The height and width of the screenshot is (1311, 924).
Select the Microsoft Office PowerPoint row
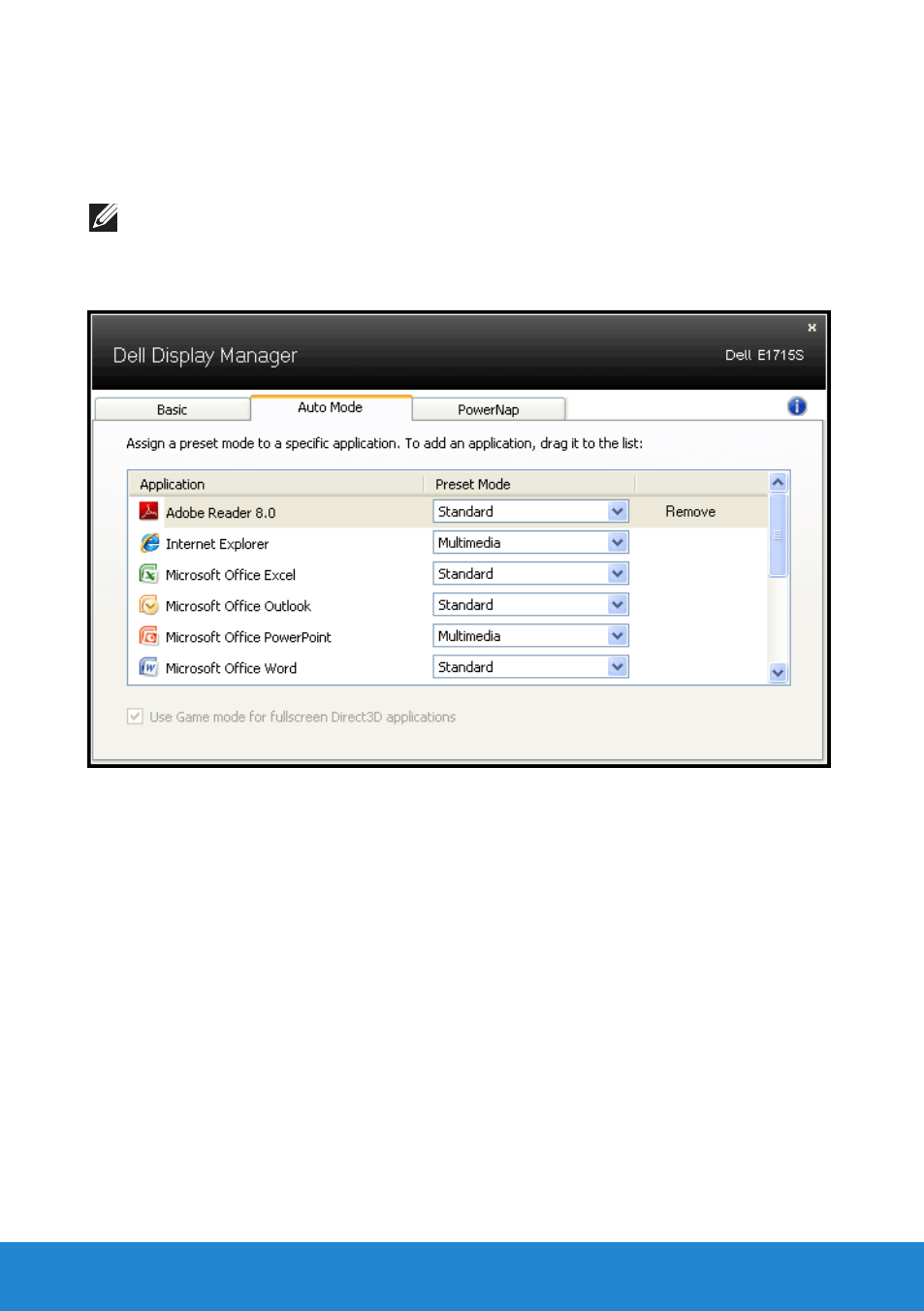point(448,636)
